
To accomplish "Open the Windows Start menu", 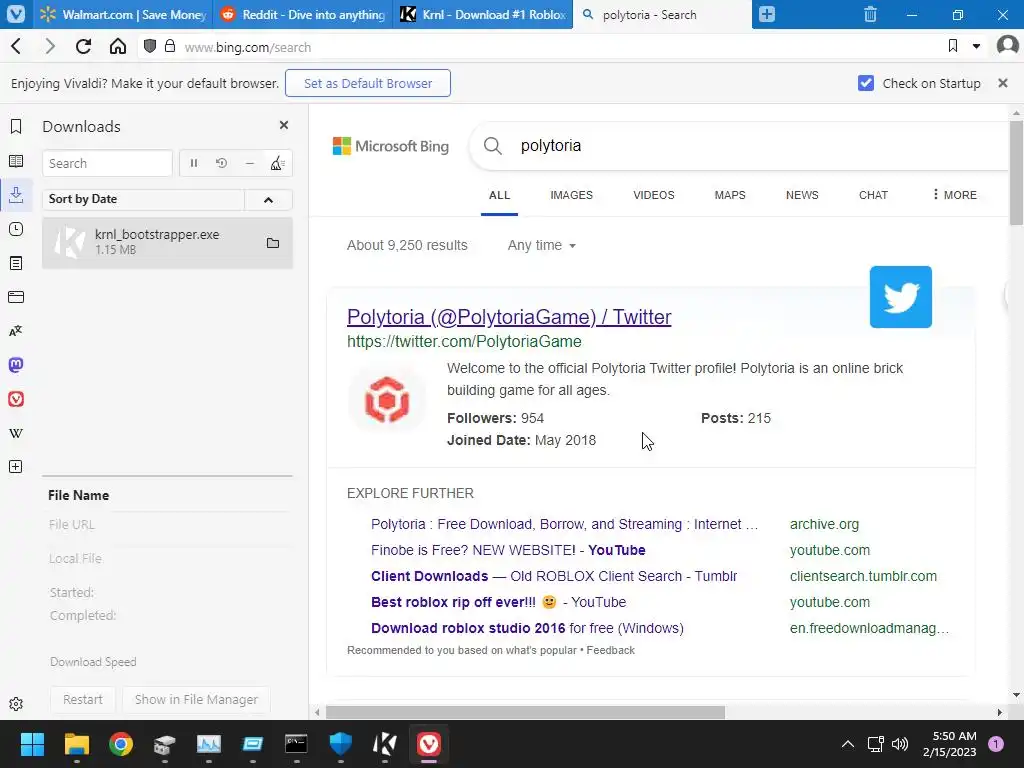I will (x=32, y=744).
